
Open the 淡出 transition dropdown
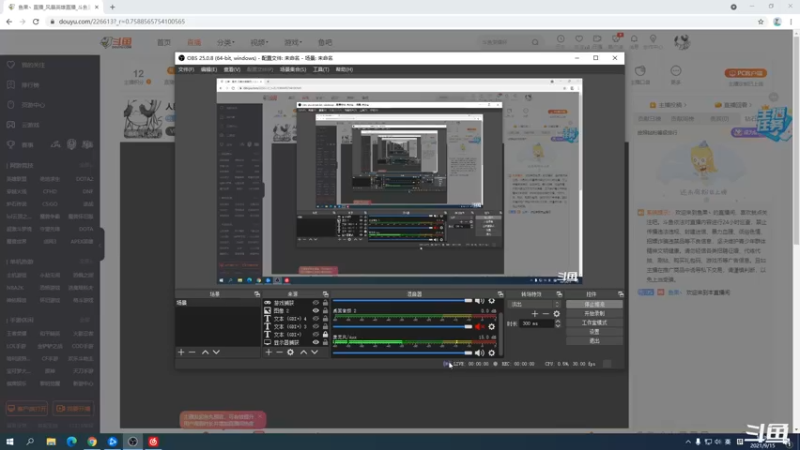pos(534,304)
